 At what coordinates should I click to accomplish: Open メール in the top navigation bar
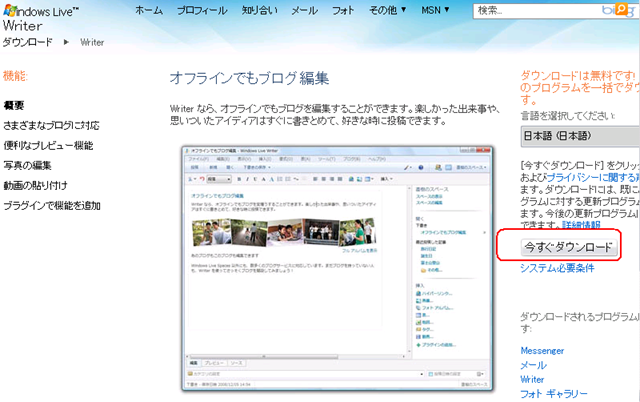(x=304, y=10)
